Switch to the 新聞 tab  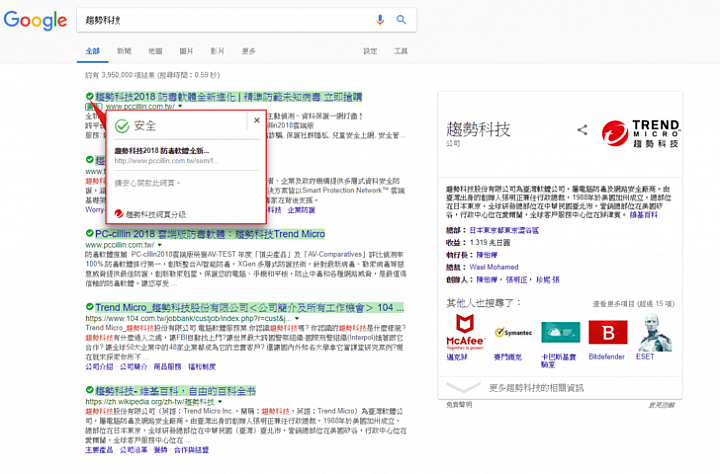pos(124,51)
